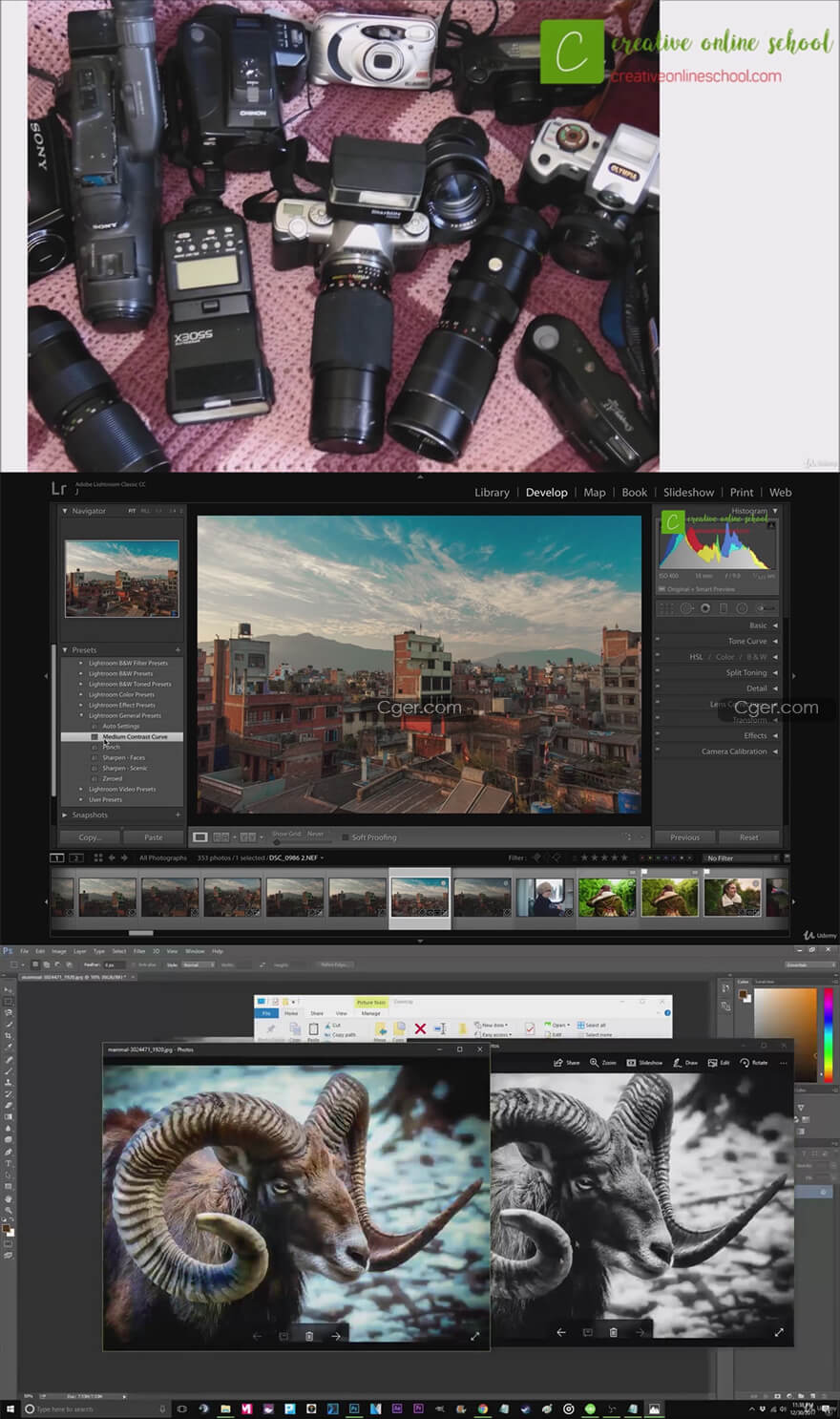Image resolution: width=840 pixels, height=1419 pixels.
Task: Click the taskbar search box
Action: pos(95,1408)
